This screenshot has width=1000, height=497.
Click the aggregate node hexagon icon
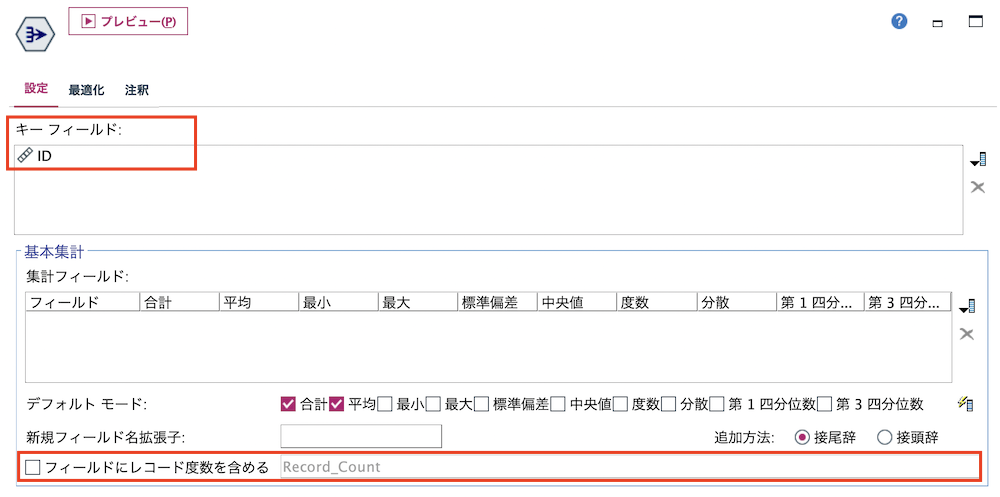pyautogui.click(x=34, y=34)
